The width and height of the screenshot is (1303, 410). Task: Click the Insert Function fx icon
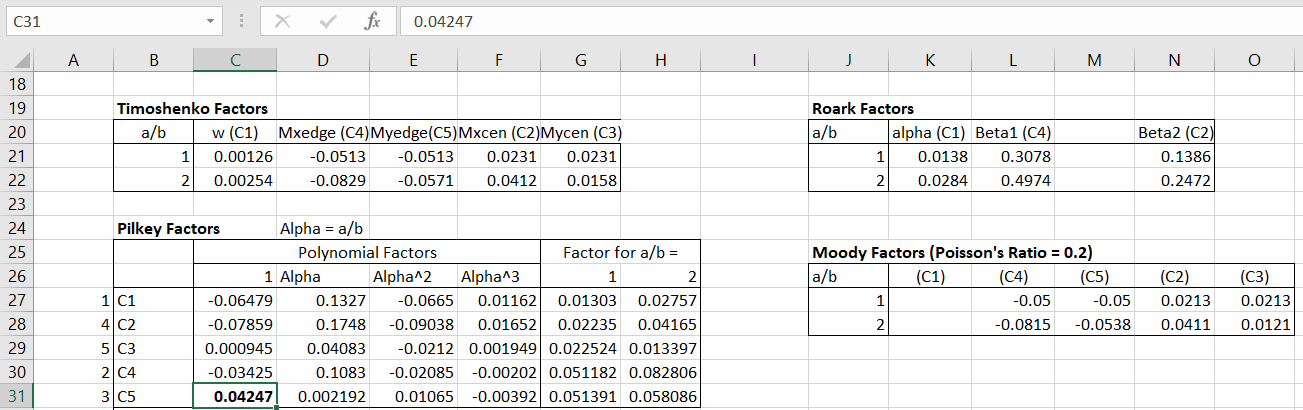[372, 21]
